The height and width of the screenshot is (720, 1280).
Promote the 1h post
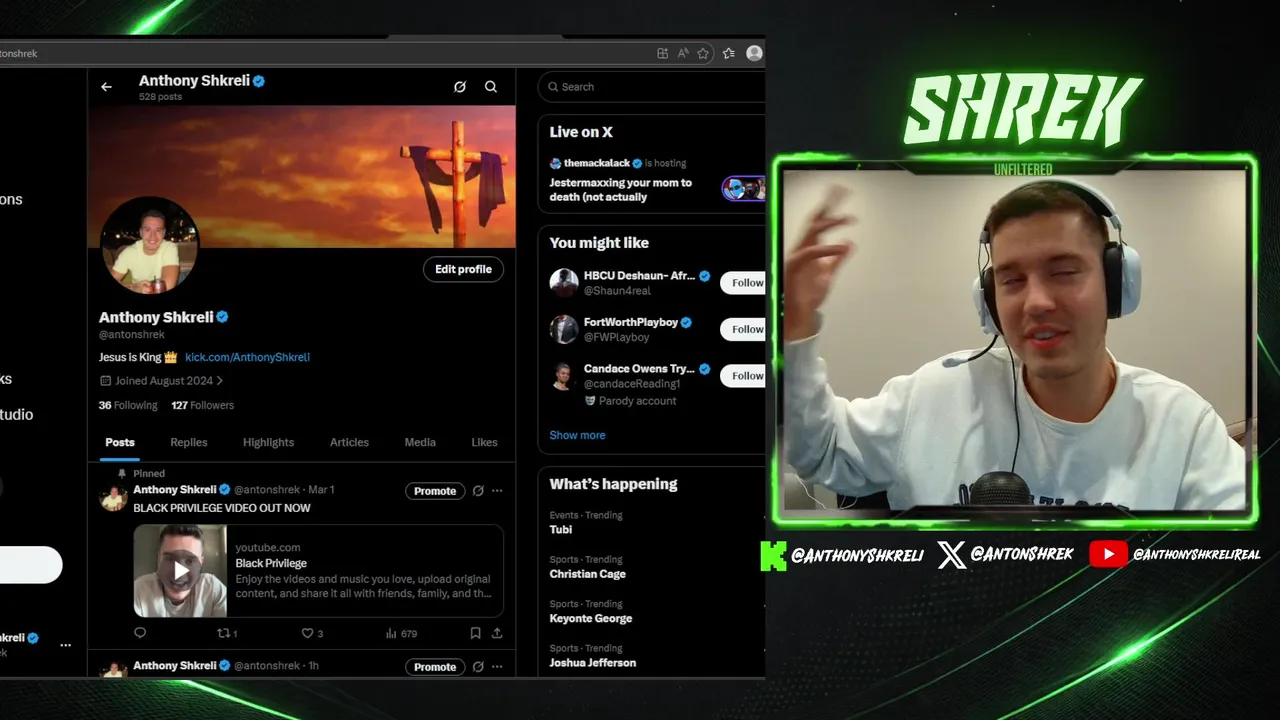(x=435, y=667)
